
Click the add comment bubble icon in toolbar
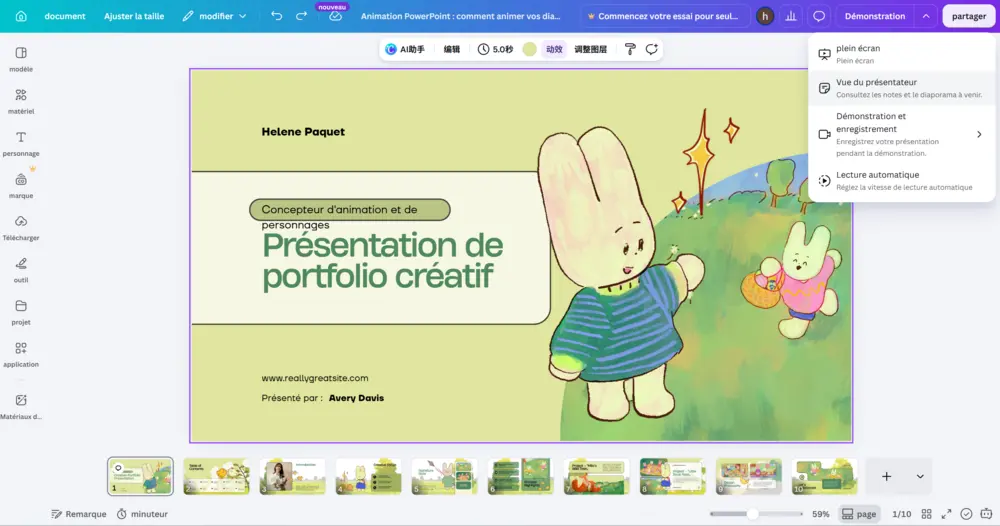651,49
